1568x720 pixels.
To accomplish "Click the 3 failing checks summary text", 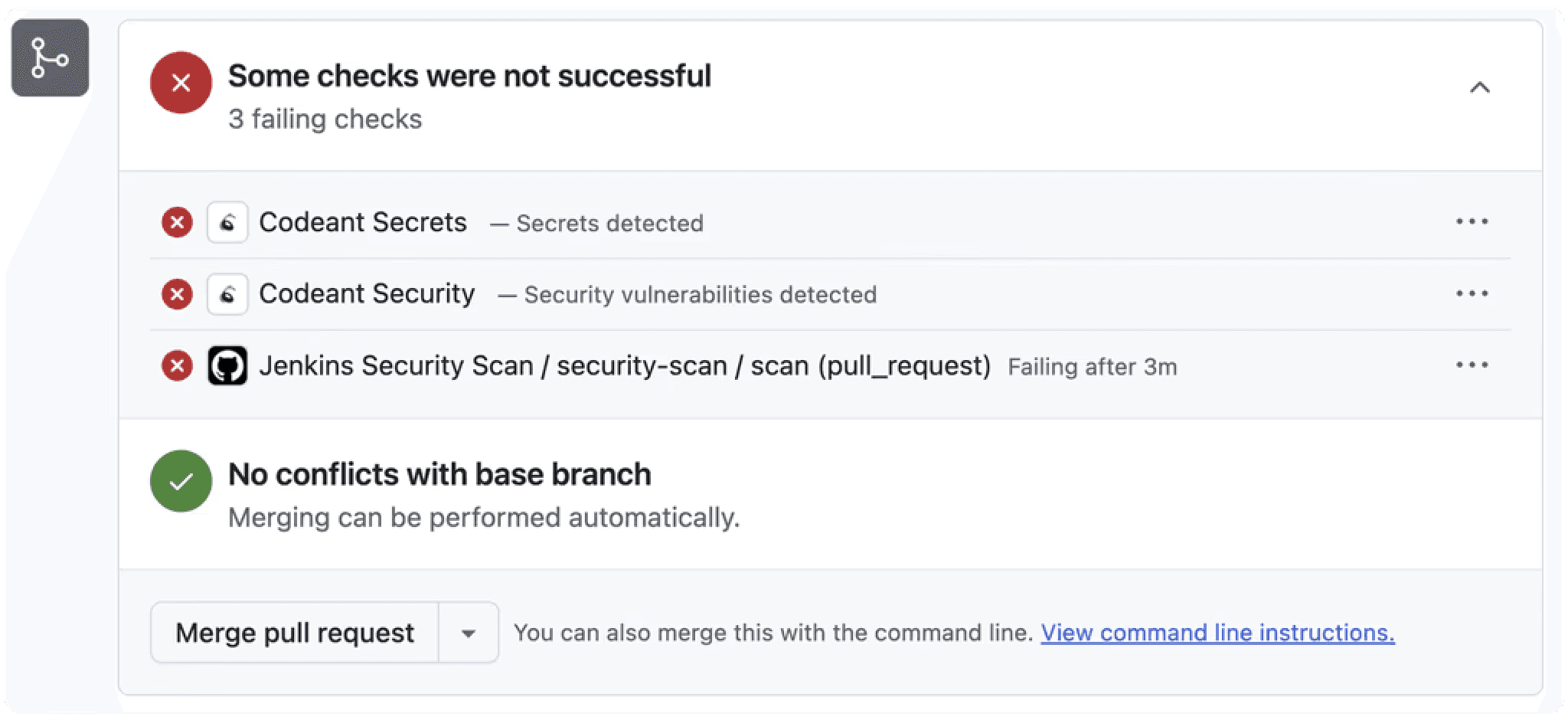I will pos(325,118).
